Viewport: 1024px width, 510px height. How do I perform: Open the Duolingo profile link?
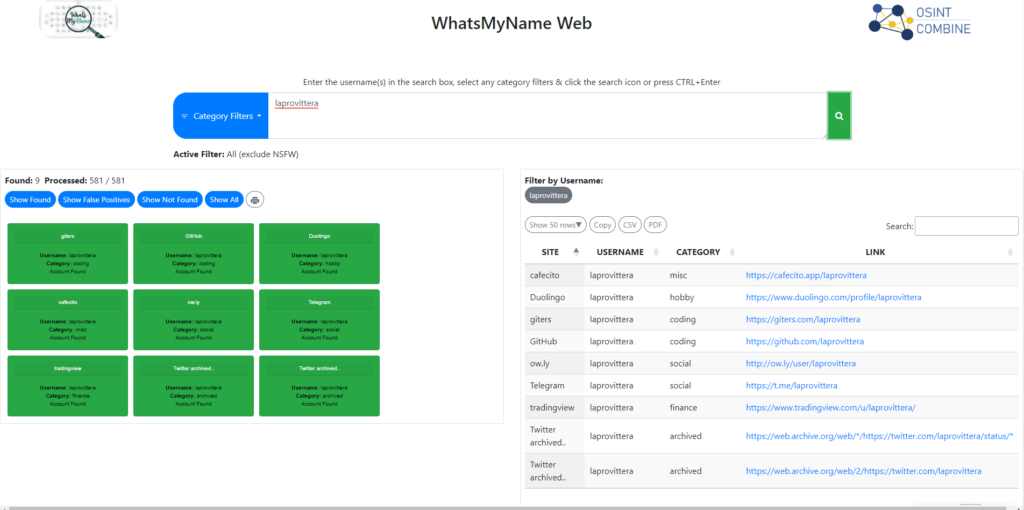coord(833,297)
